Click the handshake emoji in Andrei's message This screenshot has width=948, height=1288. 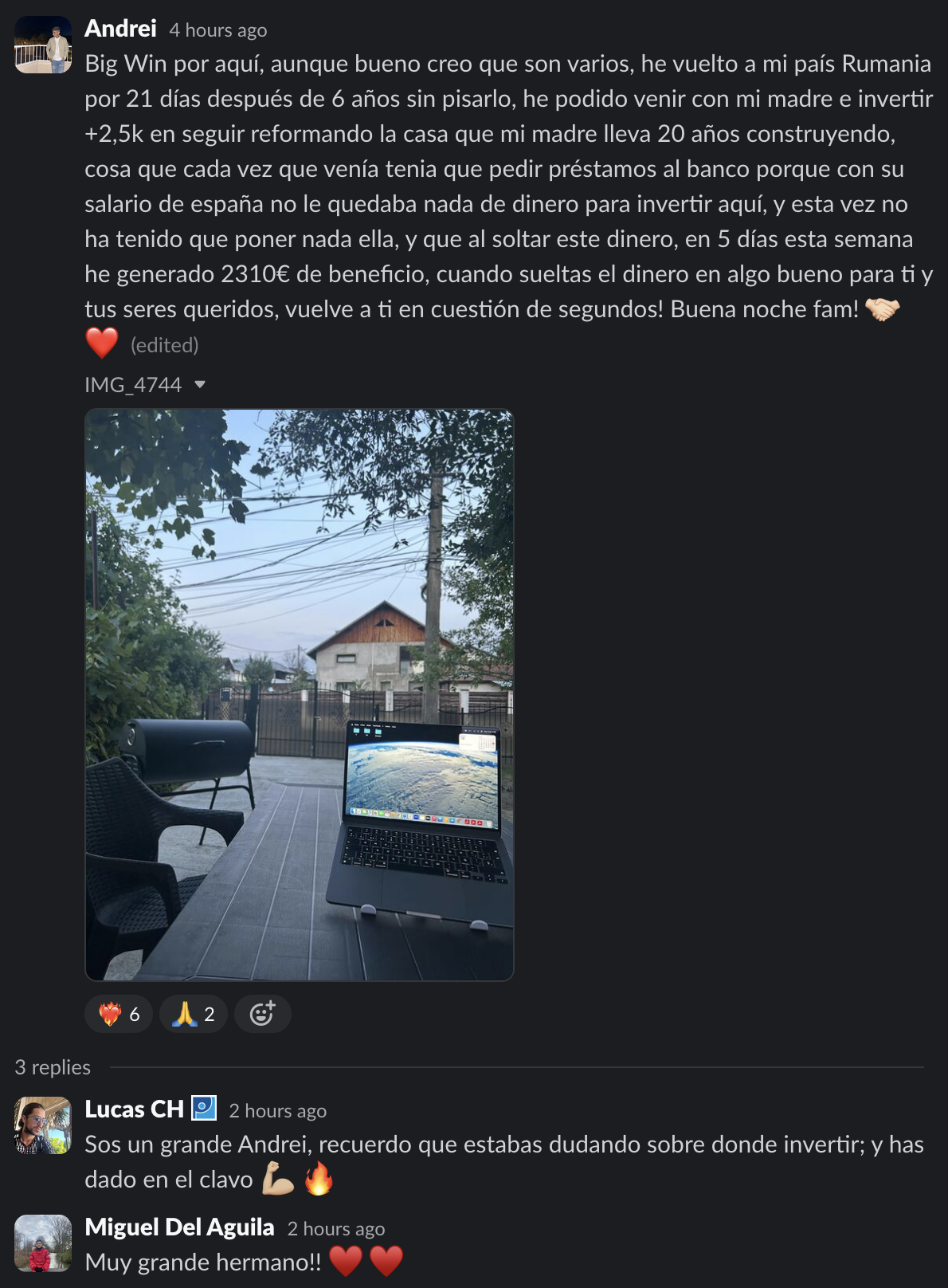[x=882, y=308]
